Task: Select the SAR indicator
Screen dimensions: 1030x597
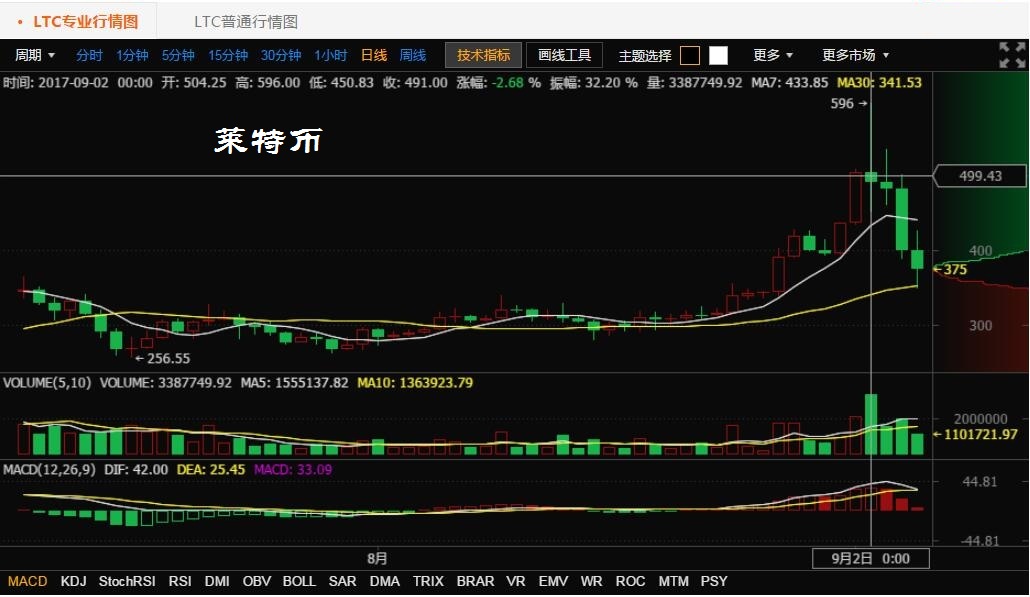Action: 342,581
